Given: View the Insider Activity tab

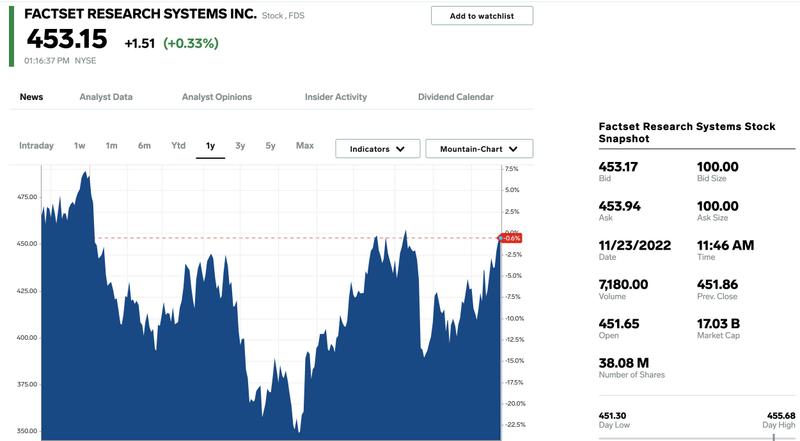Looking at the screenshot, I should coord(336,97).
